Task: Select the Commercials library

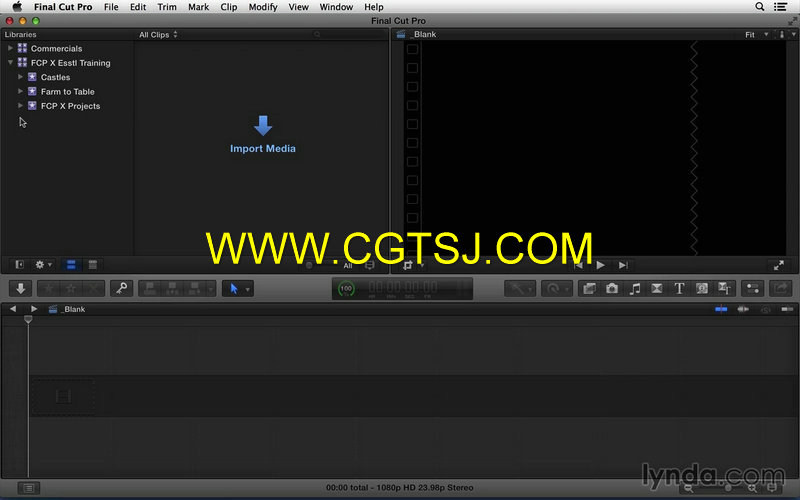Action: click(56, 48)
